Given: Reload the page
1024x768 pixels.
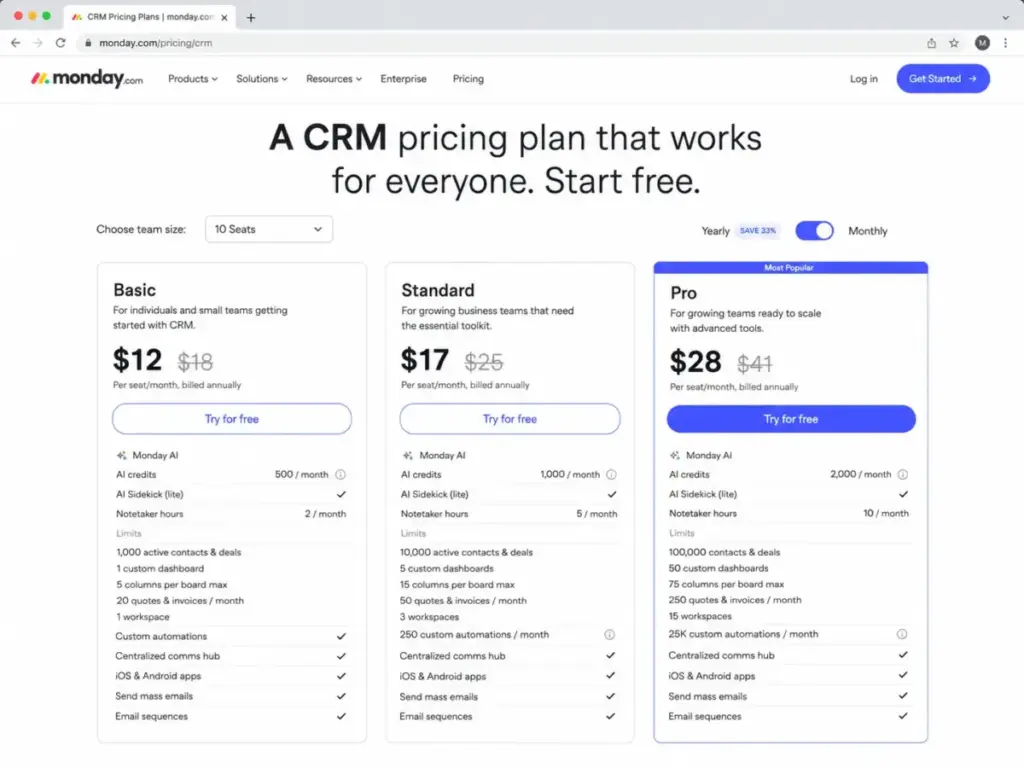Looking at the screenshot, I should point(60,43).
